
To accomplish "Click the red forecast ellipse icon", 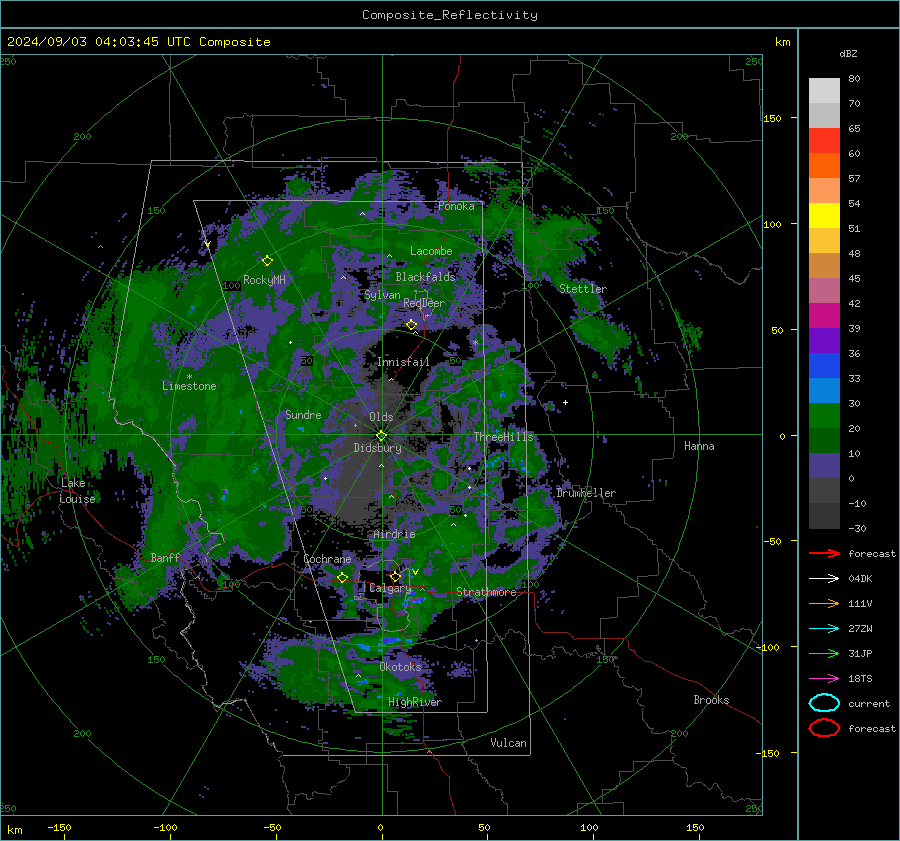I will click(x=824, y=728).
